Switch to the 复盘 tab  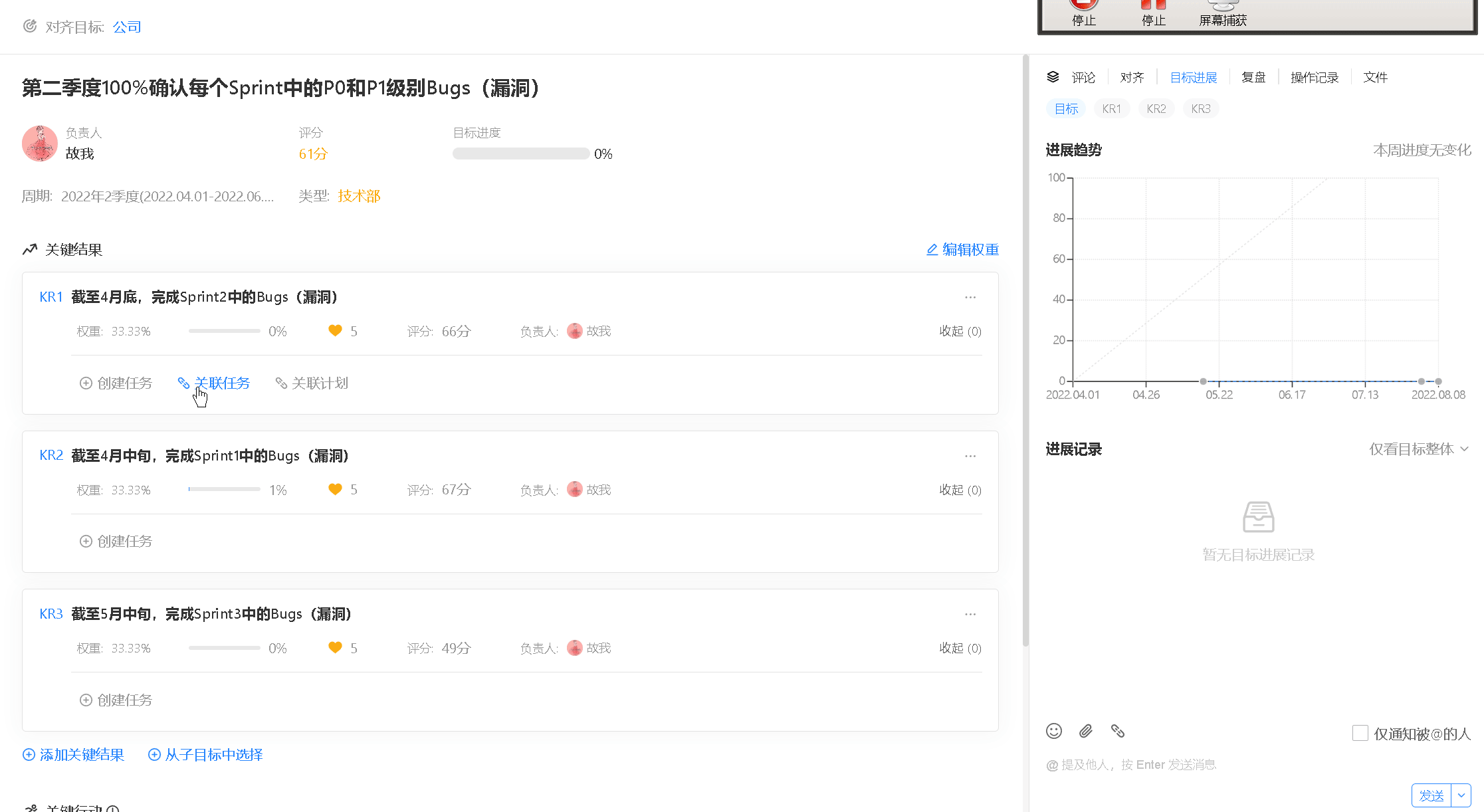[1253, 78]
